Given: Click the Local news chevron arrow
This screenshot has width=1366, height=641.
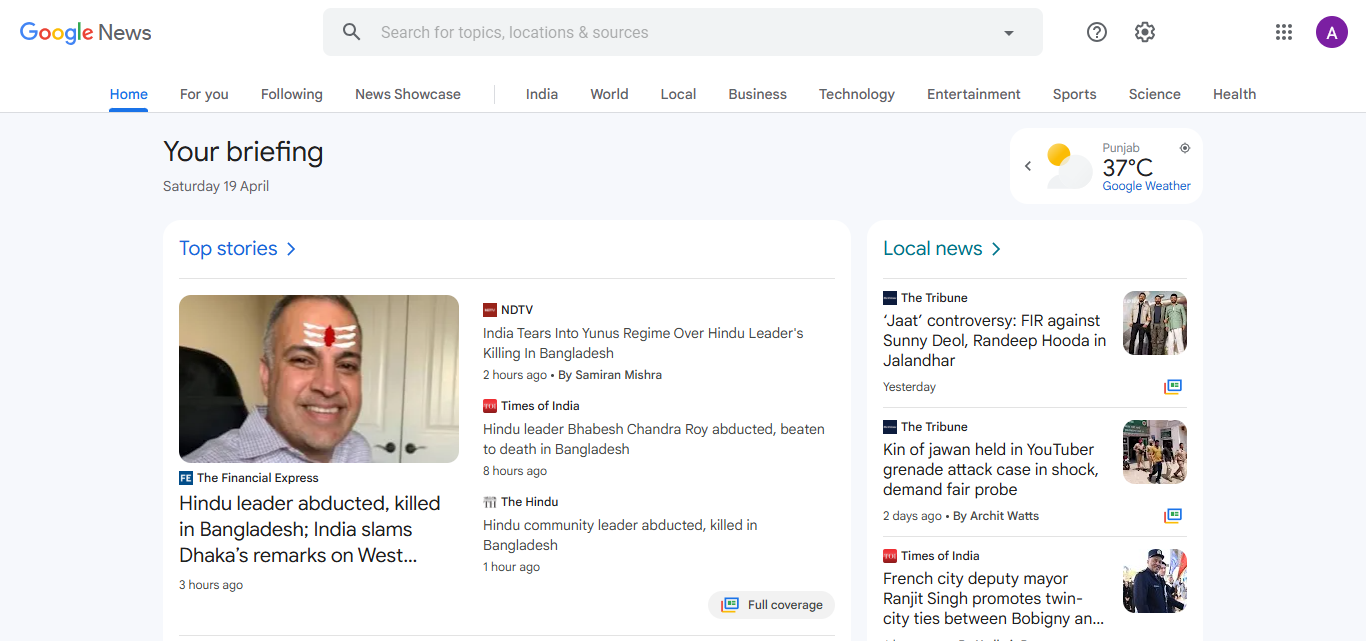Looking at the screenshot, I should click(x=996, y=249).
